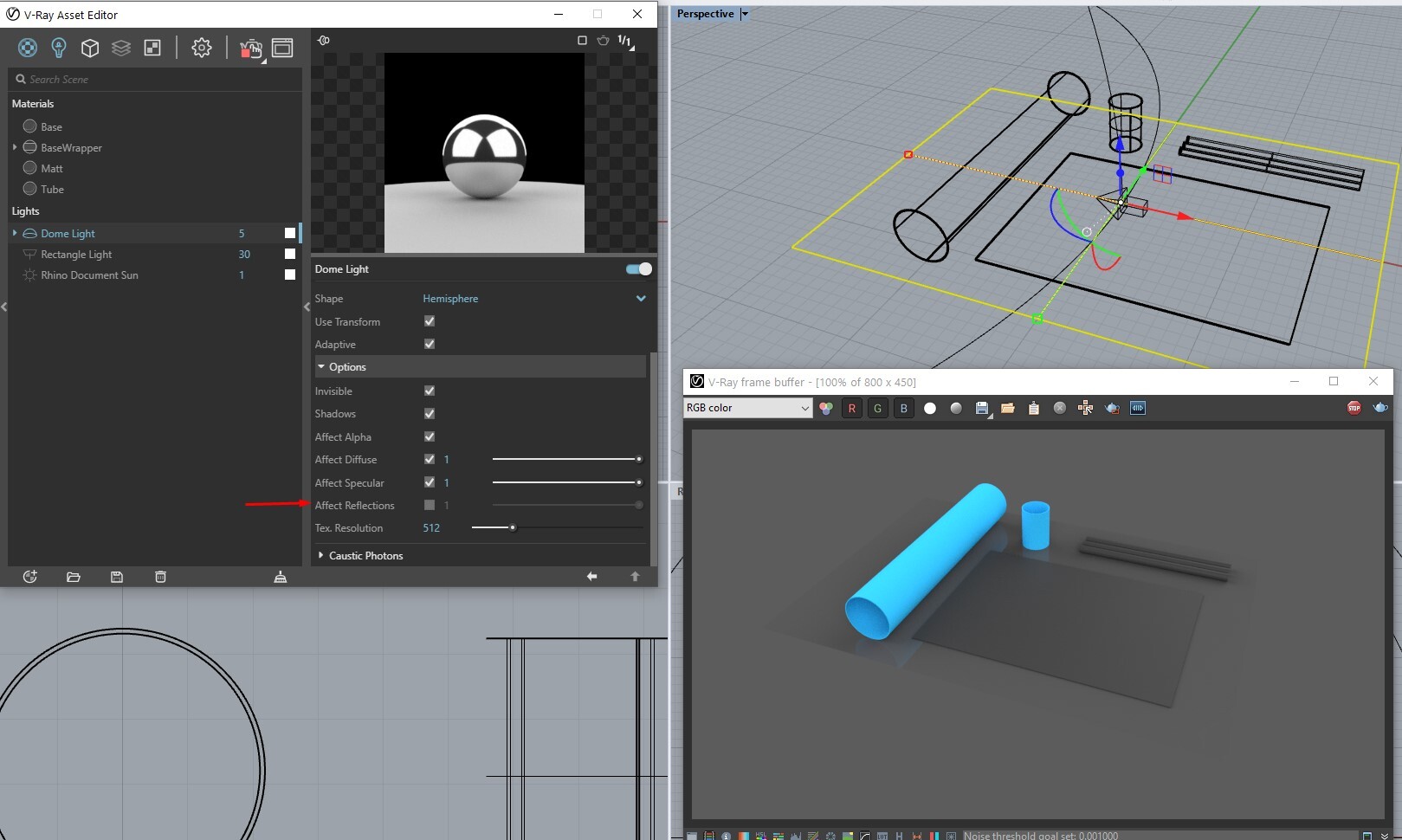Image resolution: width=1402 pixels, height=840 pixels.
Task: Stop the rendering with STOP icon
Action: coord(1354,408)
